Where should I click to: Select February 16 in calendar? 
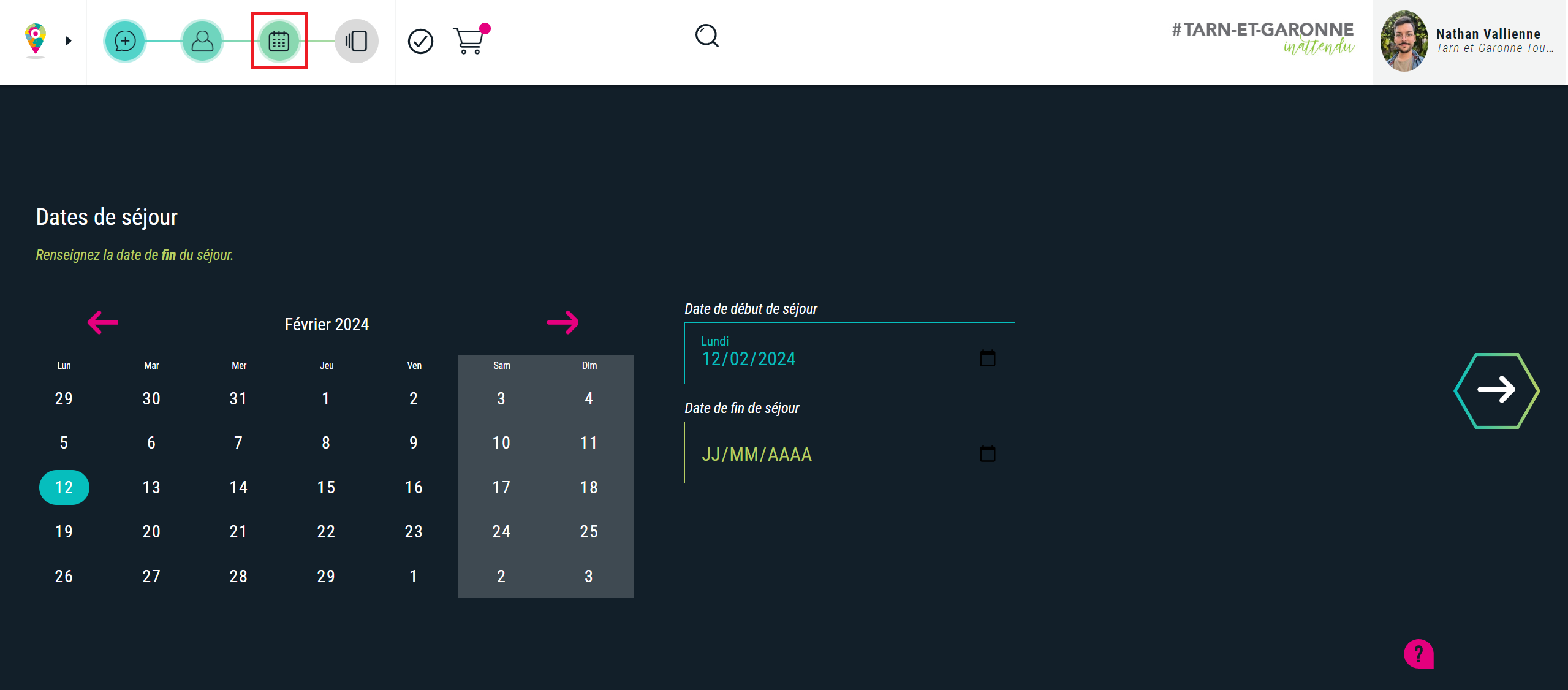point(414,487)
